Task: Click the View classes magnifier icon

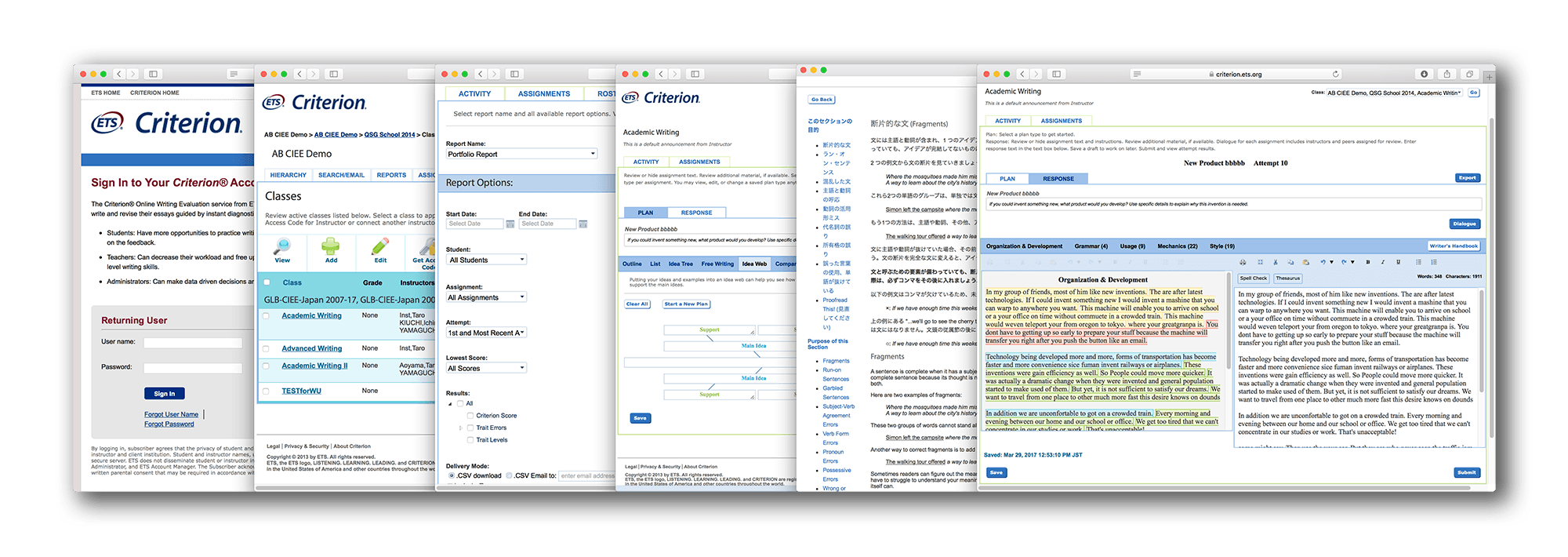Action: pyautogui.click(x=282, y=246)
